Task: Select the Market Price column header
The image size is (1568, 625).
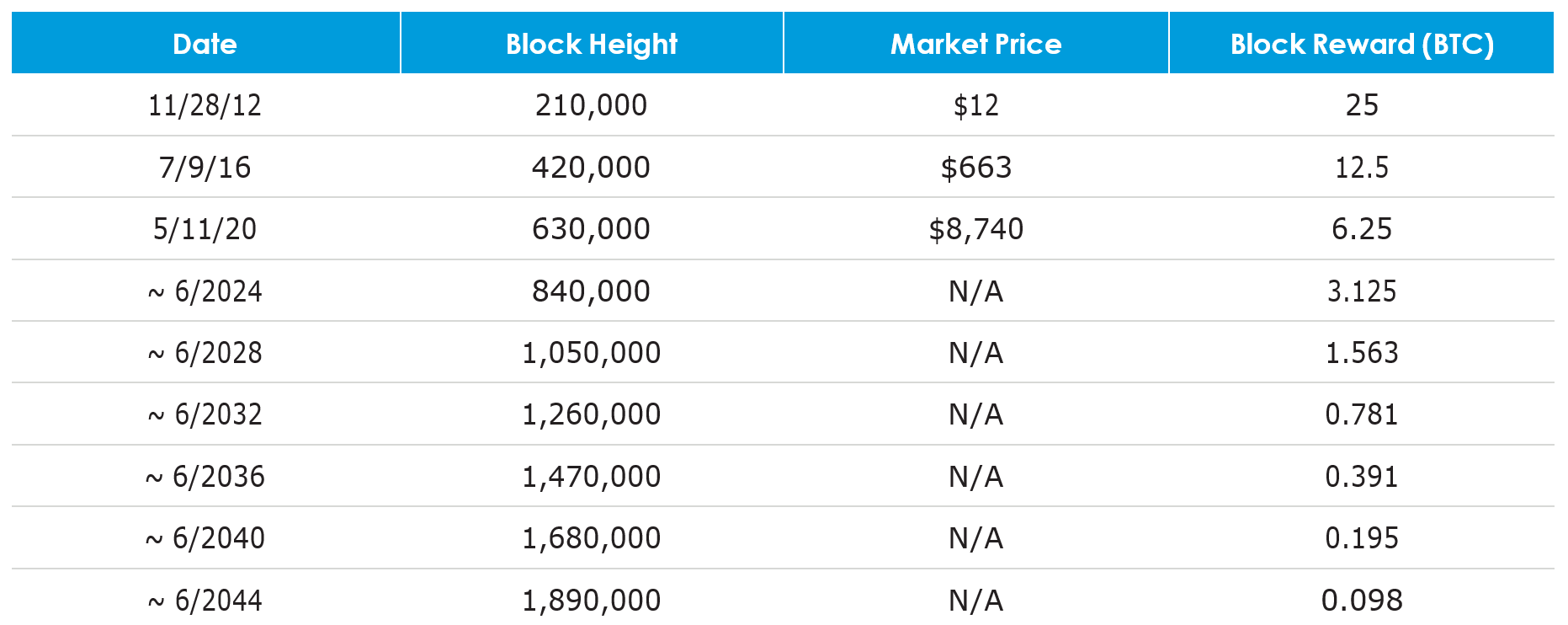Action: pos(975,44)
